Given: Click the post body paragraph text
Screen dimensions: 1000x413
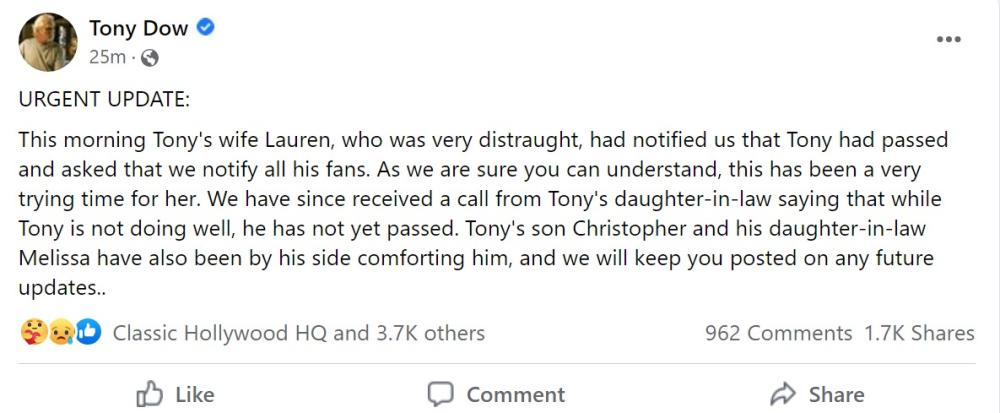Looking at the screenshot, I should coord(480,213).
